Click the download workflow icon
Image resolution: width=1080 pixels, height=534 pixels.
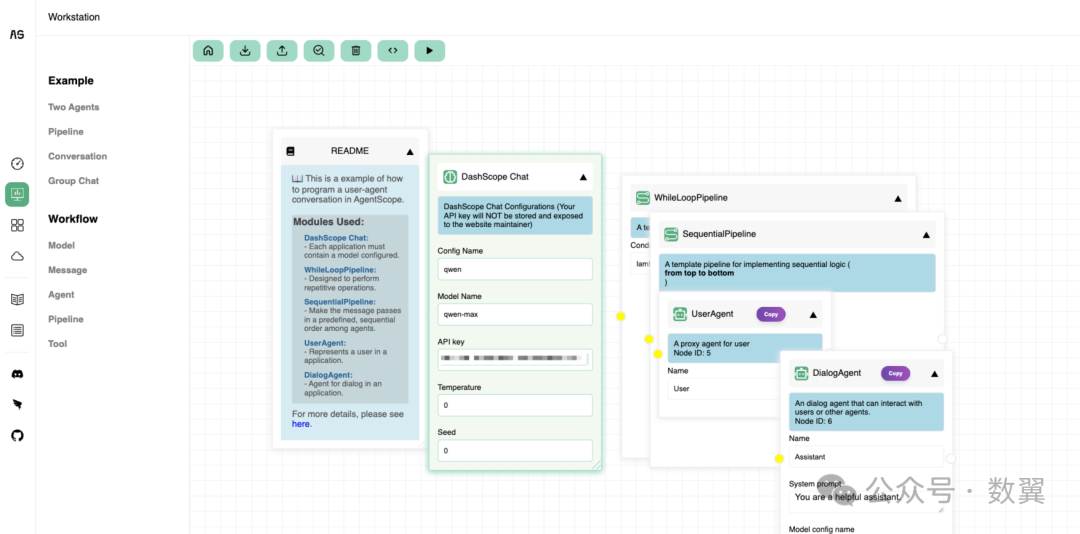[x=245, y=50]
